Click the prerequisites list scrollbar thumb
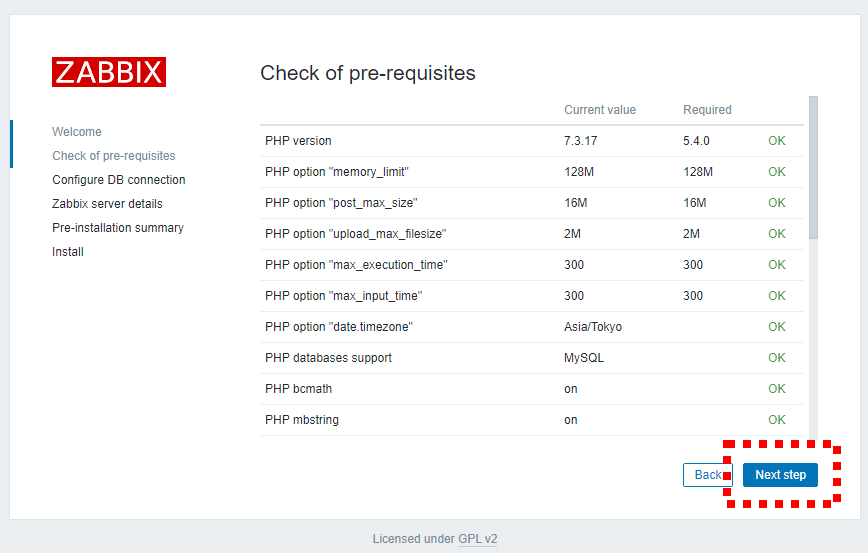Screen dimensions: 868x553 pyautogui.click(x=813, y=168)
